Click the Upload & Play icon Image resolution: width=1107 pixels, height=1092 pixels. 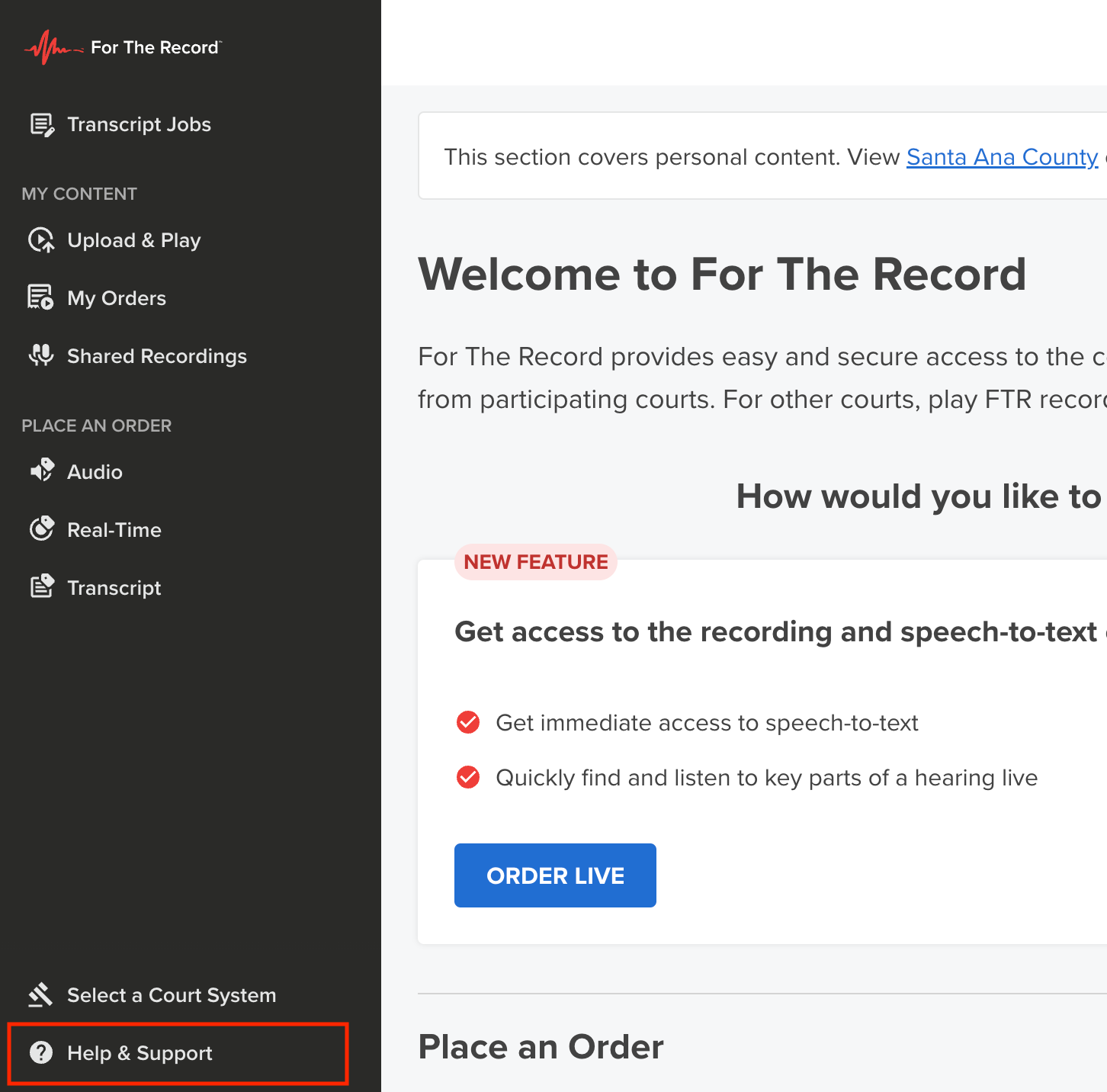pos(41,240)
